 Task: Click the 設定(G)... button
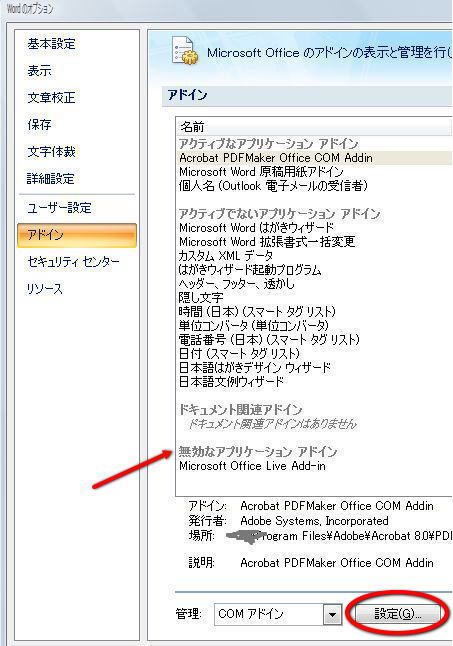[x=397, y=614]
